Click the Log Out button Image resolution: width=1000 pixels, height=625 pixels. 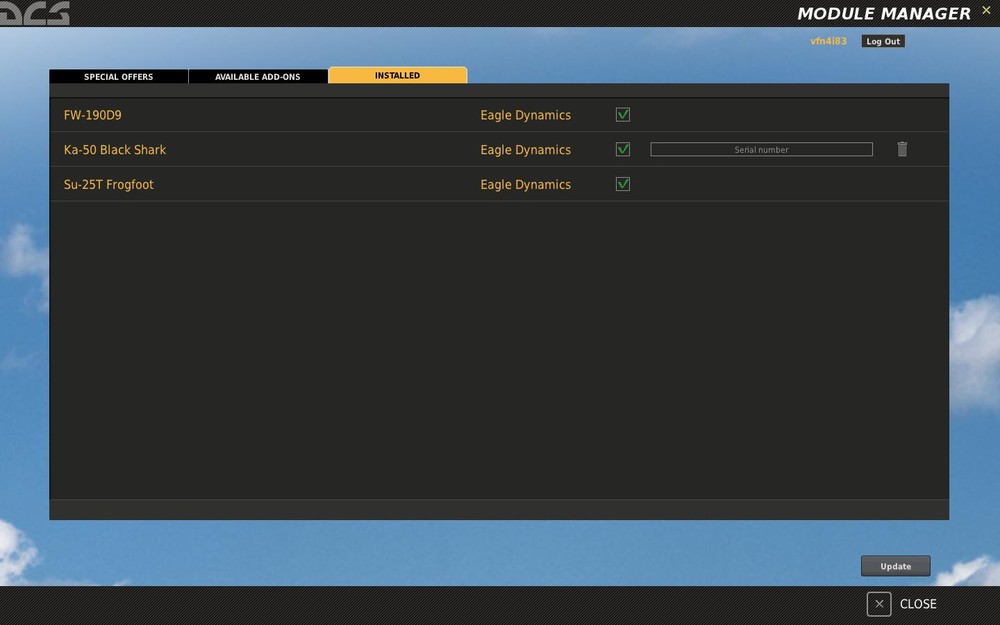click(883, 41)
